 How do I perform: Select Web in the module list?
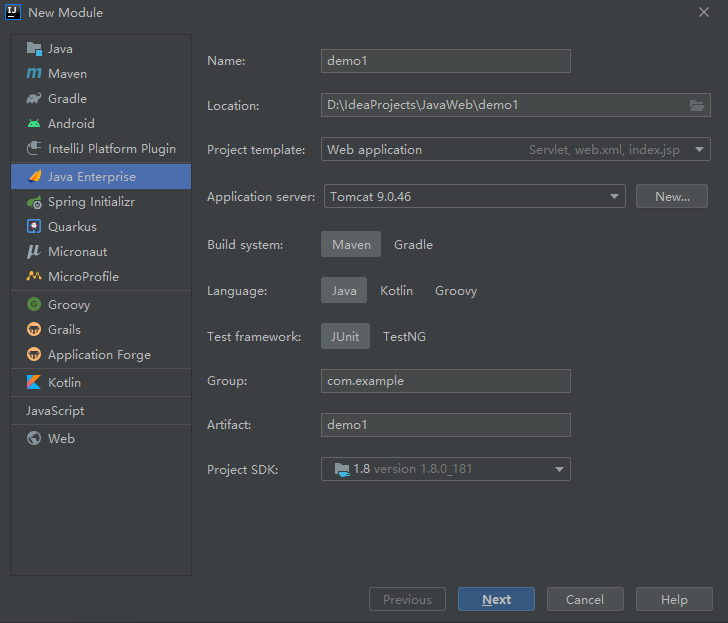pos(101,438)
